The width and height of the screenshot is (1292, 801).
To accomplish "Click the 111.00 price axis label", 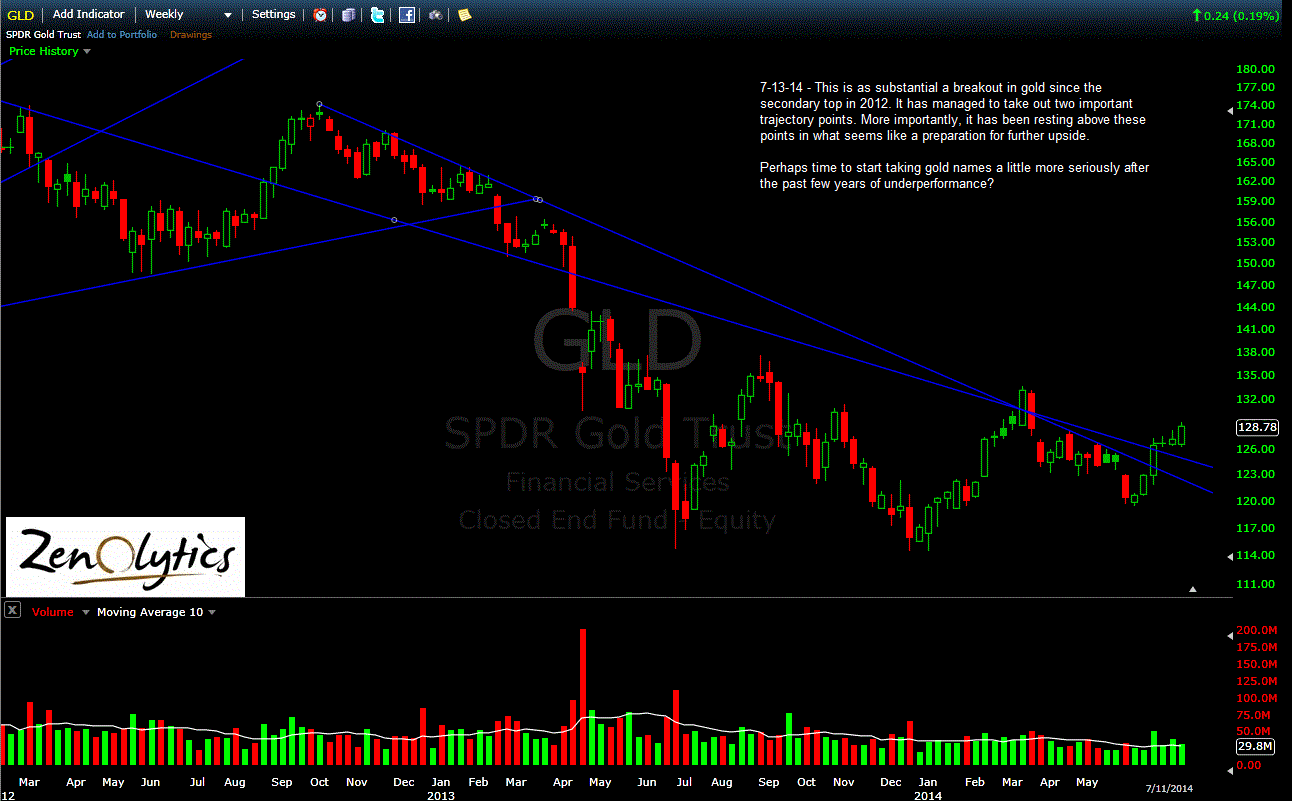I will click(1255, 584).
